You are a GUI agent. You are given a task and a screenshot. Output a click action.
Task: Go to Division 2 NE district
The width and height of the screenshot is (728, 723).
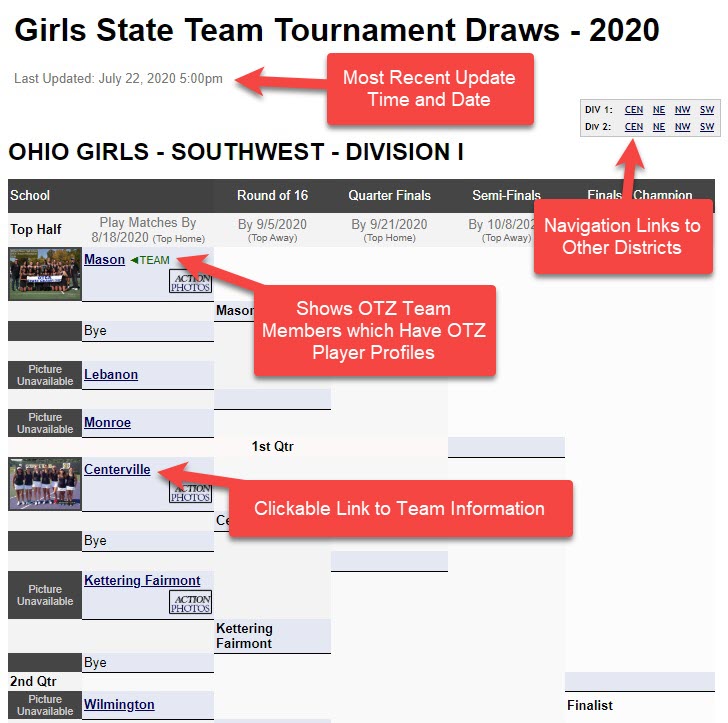click(x=659, y=127)
